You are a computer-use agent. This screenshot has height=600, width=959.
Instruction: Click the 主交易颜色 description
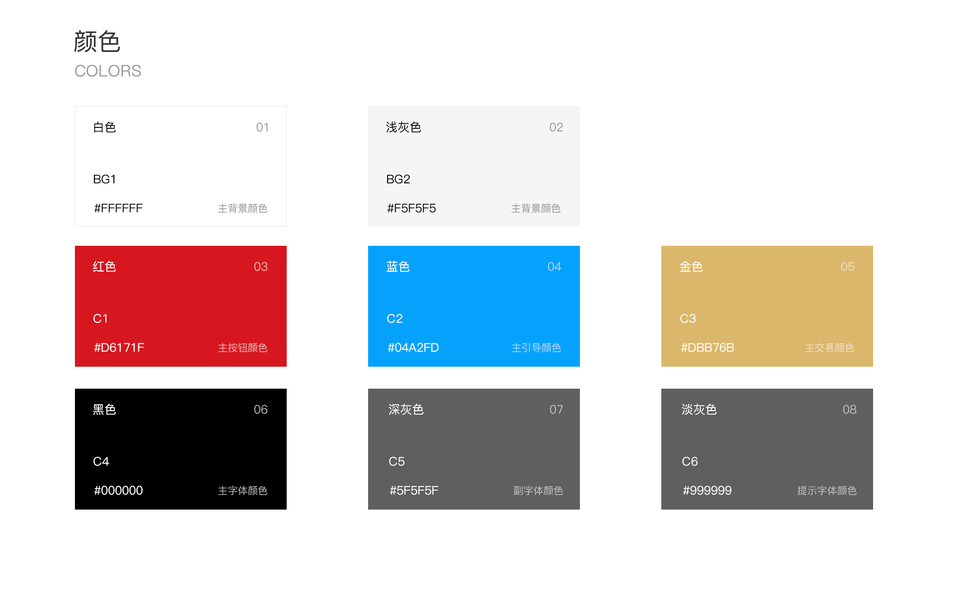(829, 348)
